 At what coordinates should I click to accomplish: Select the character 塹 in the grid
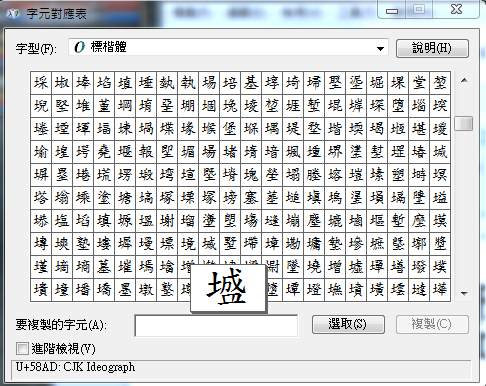[x=398, y=221]
